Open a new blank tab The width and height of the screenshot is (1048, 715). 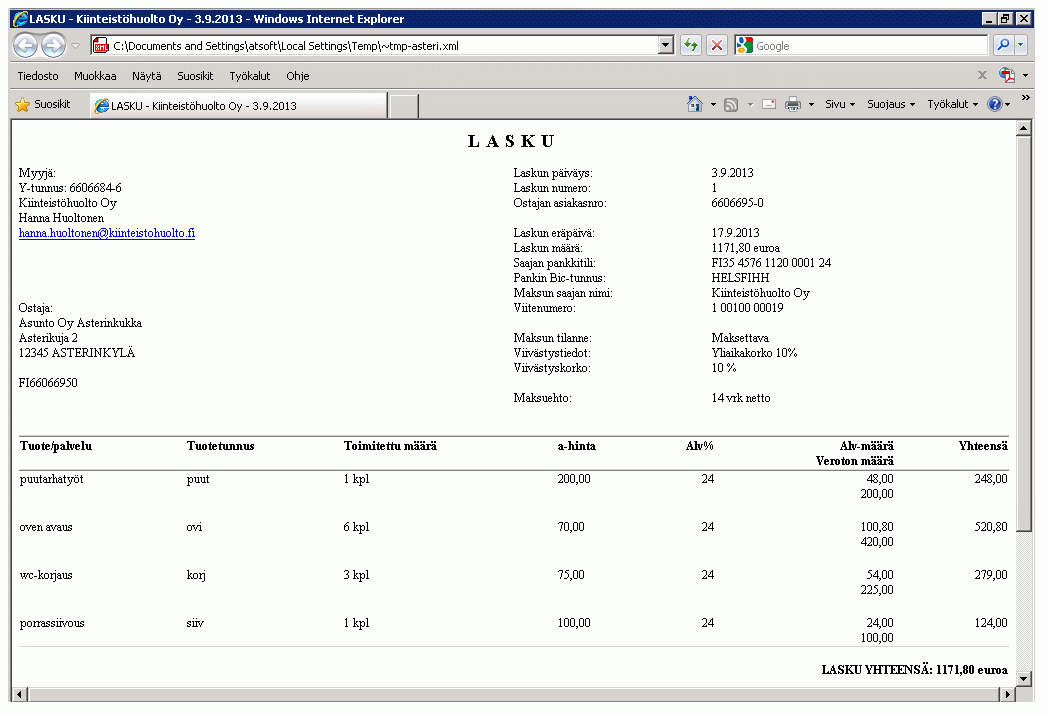(x=403, y=106)
